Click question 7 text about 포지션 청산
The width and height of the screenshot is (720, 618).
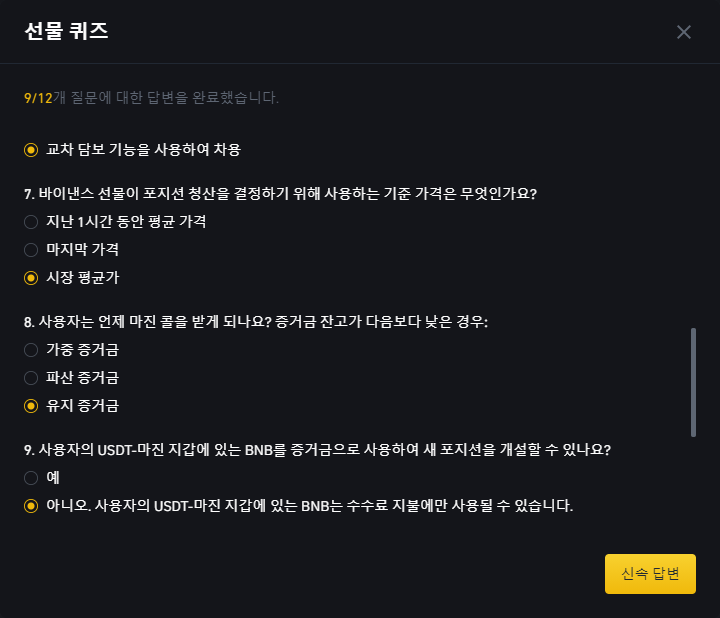280,194
